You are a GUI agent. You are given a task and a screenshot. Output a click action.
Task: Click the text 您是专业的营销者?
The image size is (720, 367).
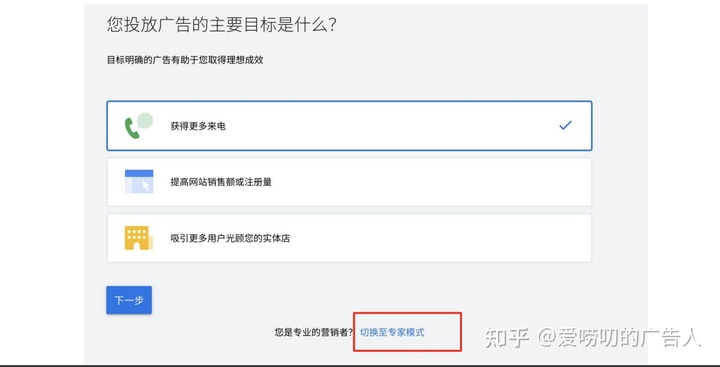(314, 332)
